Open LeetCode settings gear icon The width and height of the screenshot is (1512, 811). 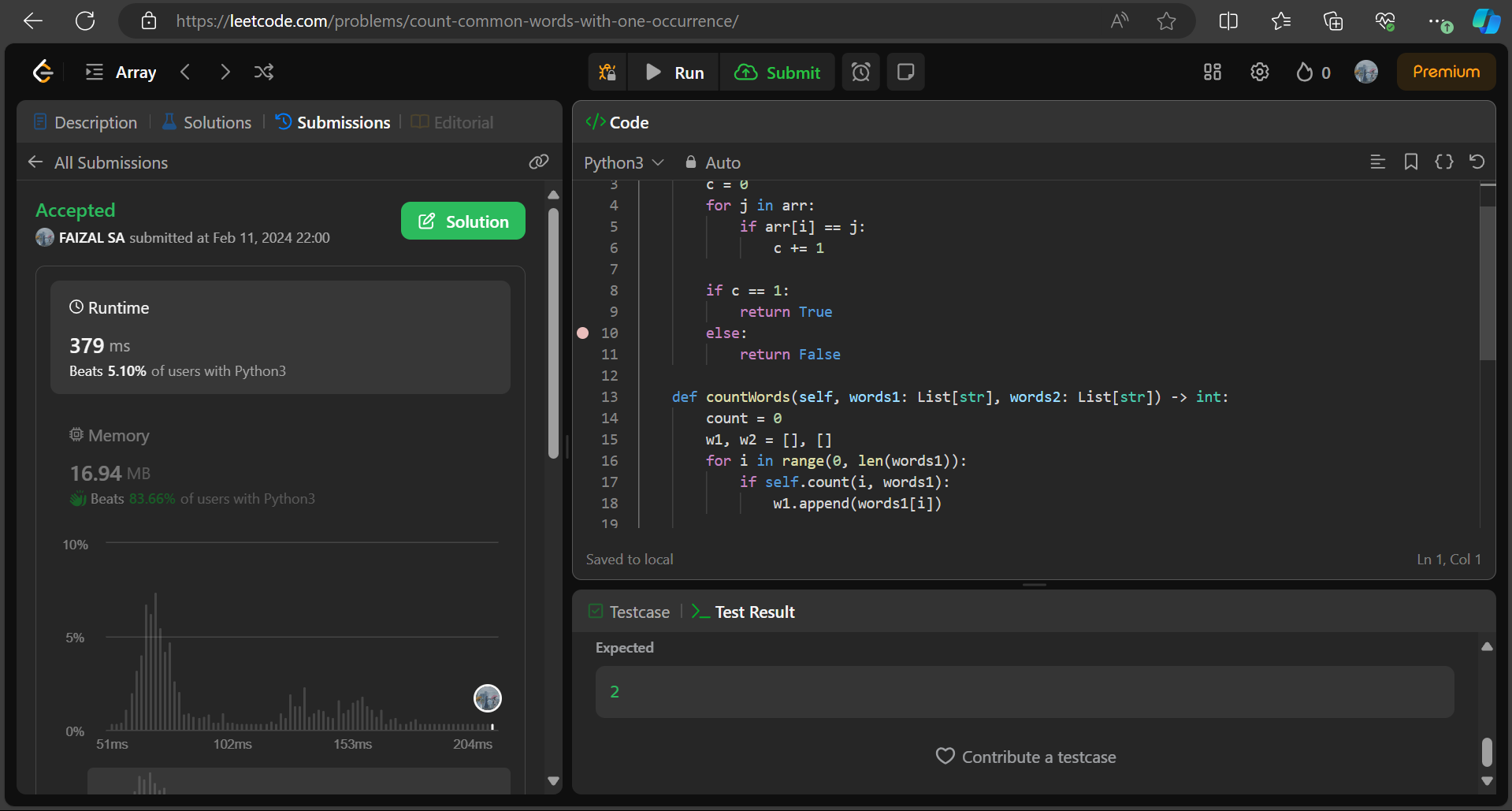coord(1260,73)
